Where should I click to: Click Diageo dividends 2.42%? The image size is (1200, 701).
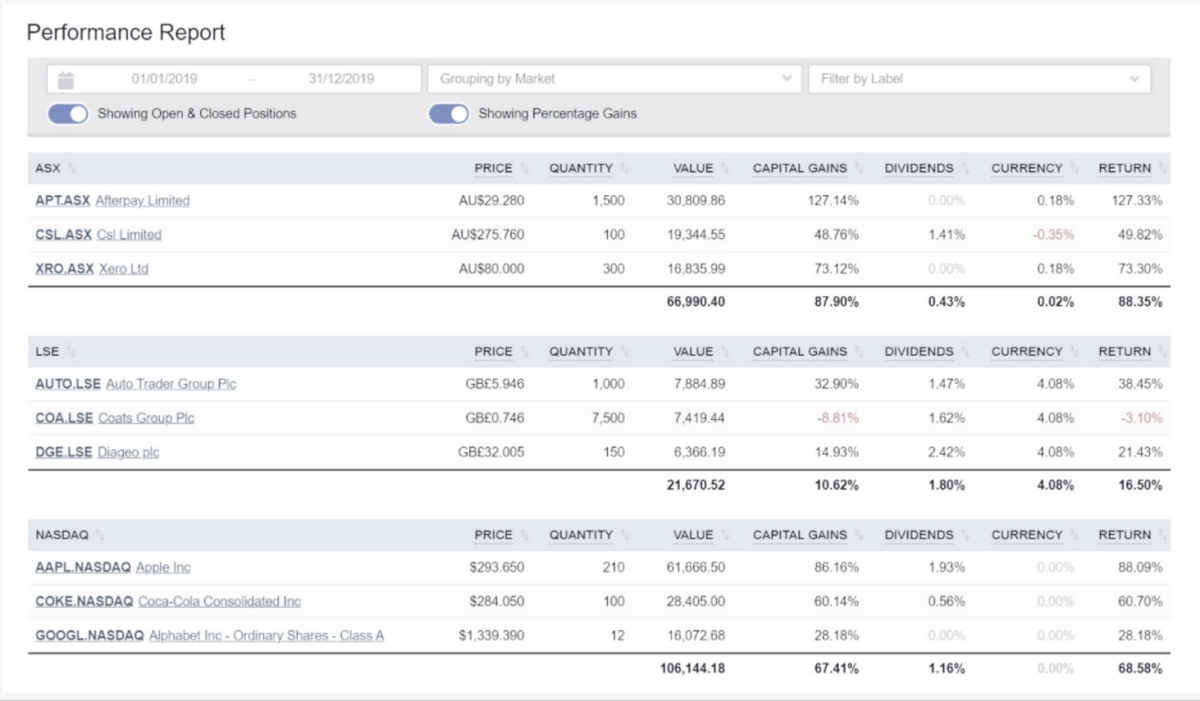pyautogui.click(x=946, y=453)
